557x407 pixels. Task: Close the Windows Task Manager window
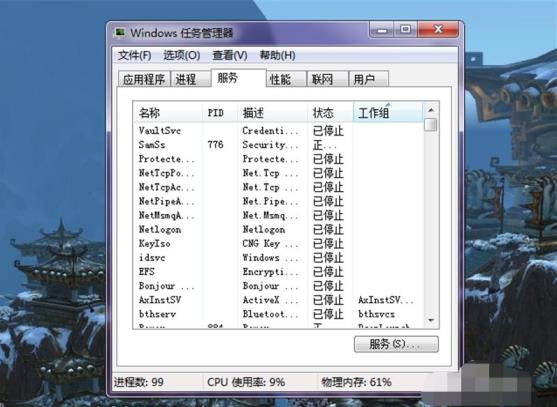pos(438,29)
